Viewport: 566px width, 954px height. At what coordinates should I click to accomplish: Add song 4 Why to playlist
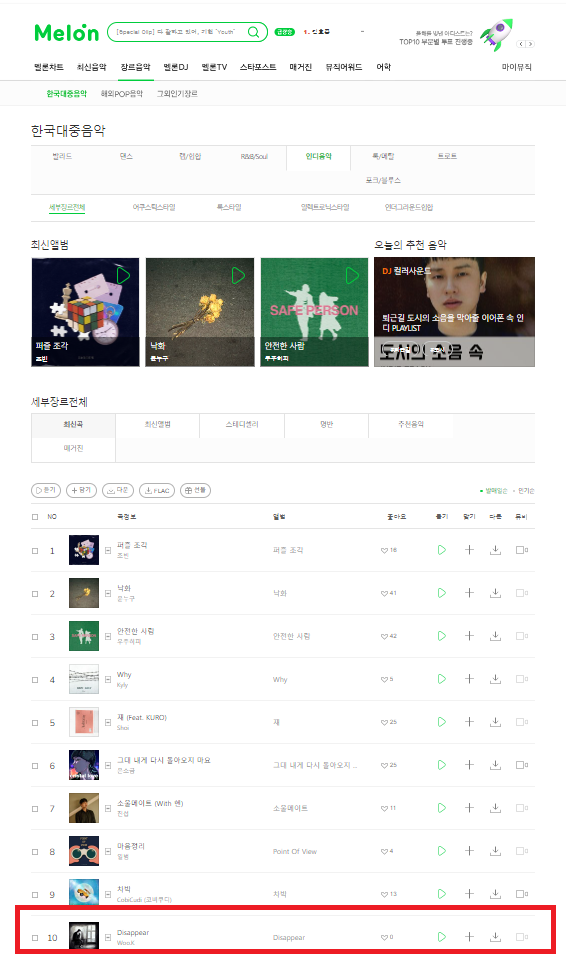(x=469, y=679)
